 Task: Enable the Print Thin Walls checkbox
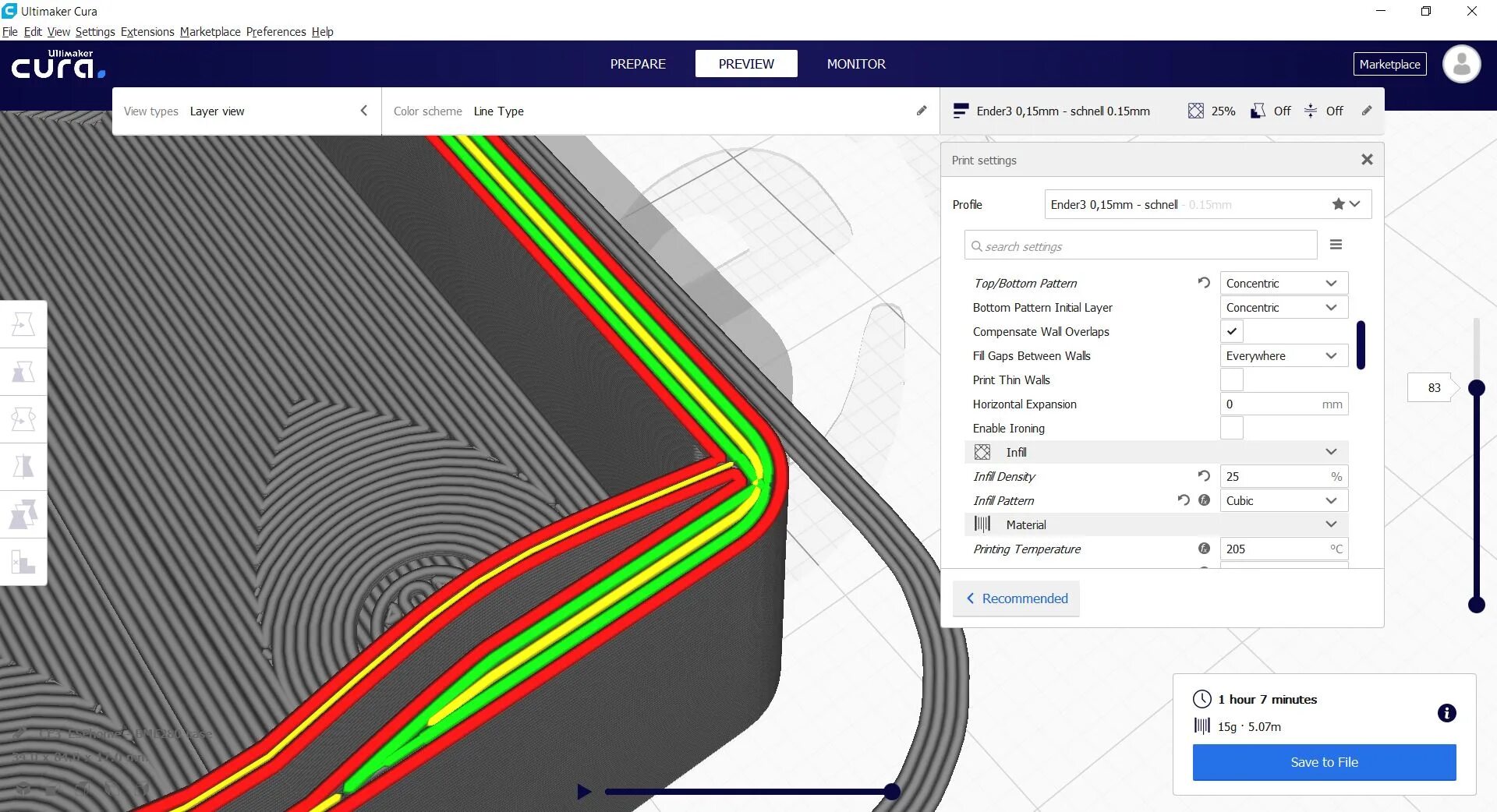click(x=1232, y=380)
